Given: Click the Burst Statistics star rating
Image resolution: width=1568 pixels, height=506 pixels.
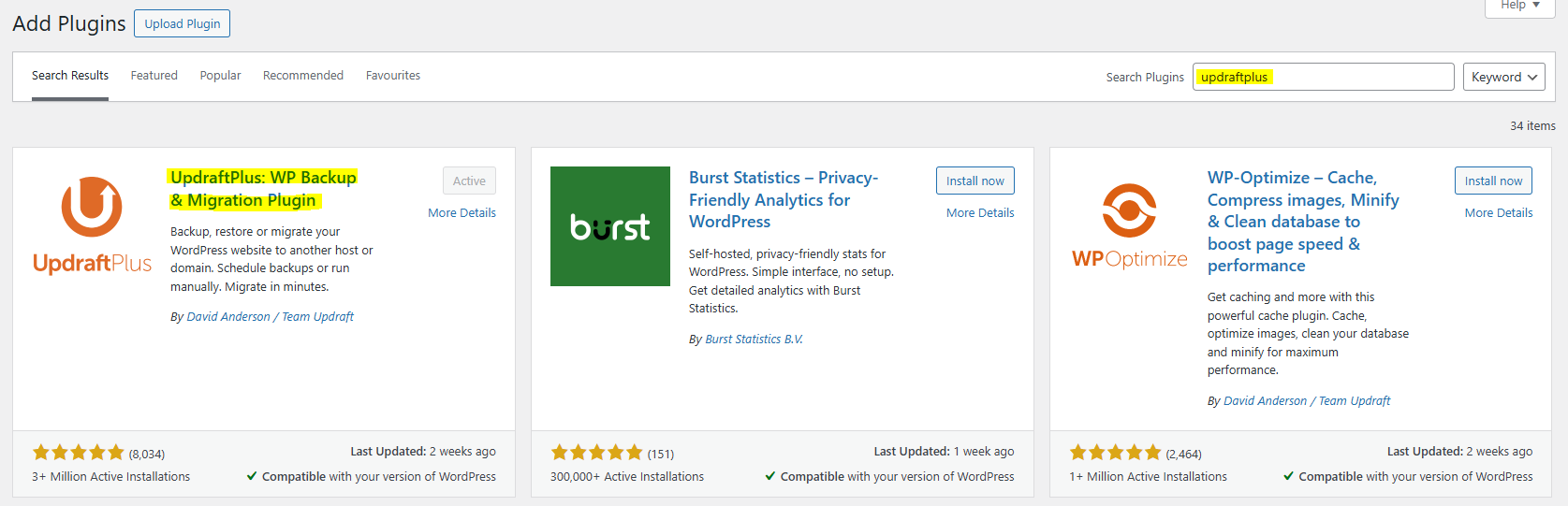Looking at the screenshot, I should point(597,453).
